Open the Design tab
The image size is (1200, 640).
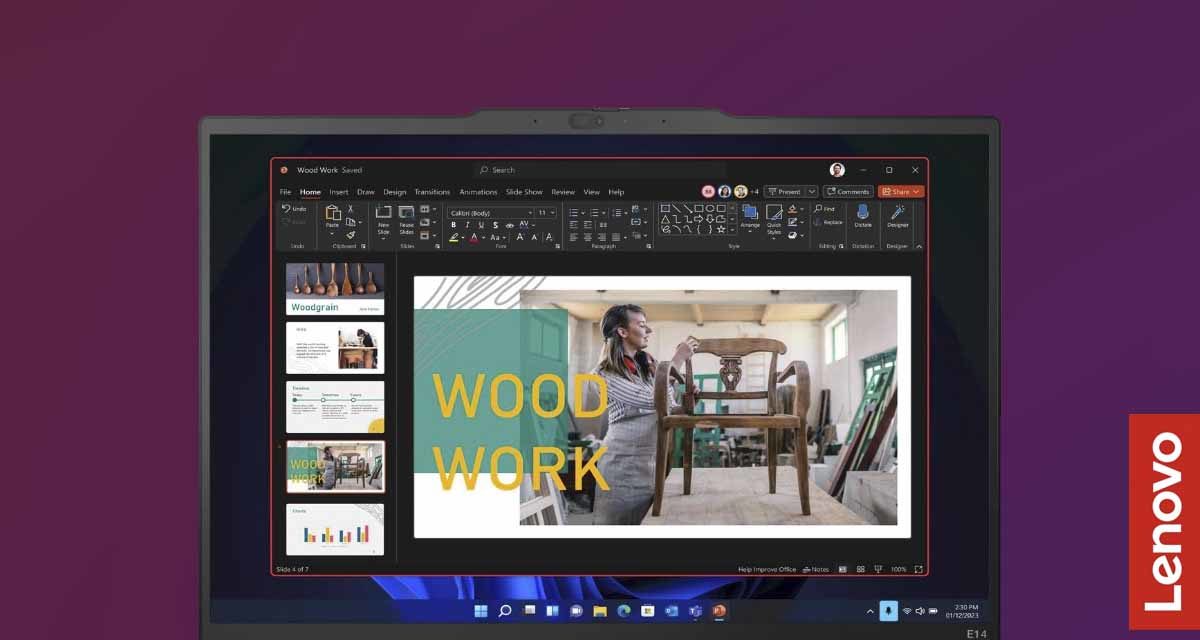click(394, 192)
